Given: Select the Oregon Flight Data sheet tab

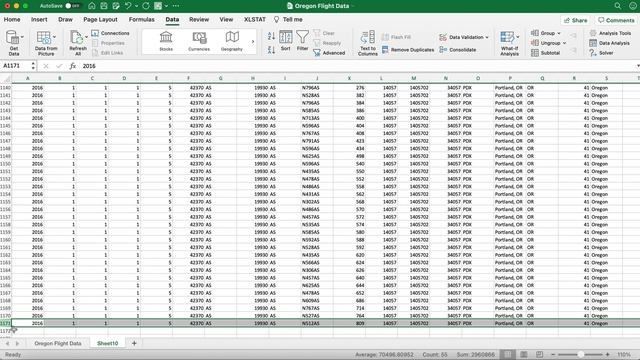Looking at the screenshot, I should 58,343.
